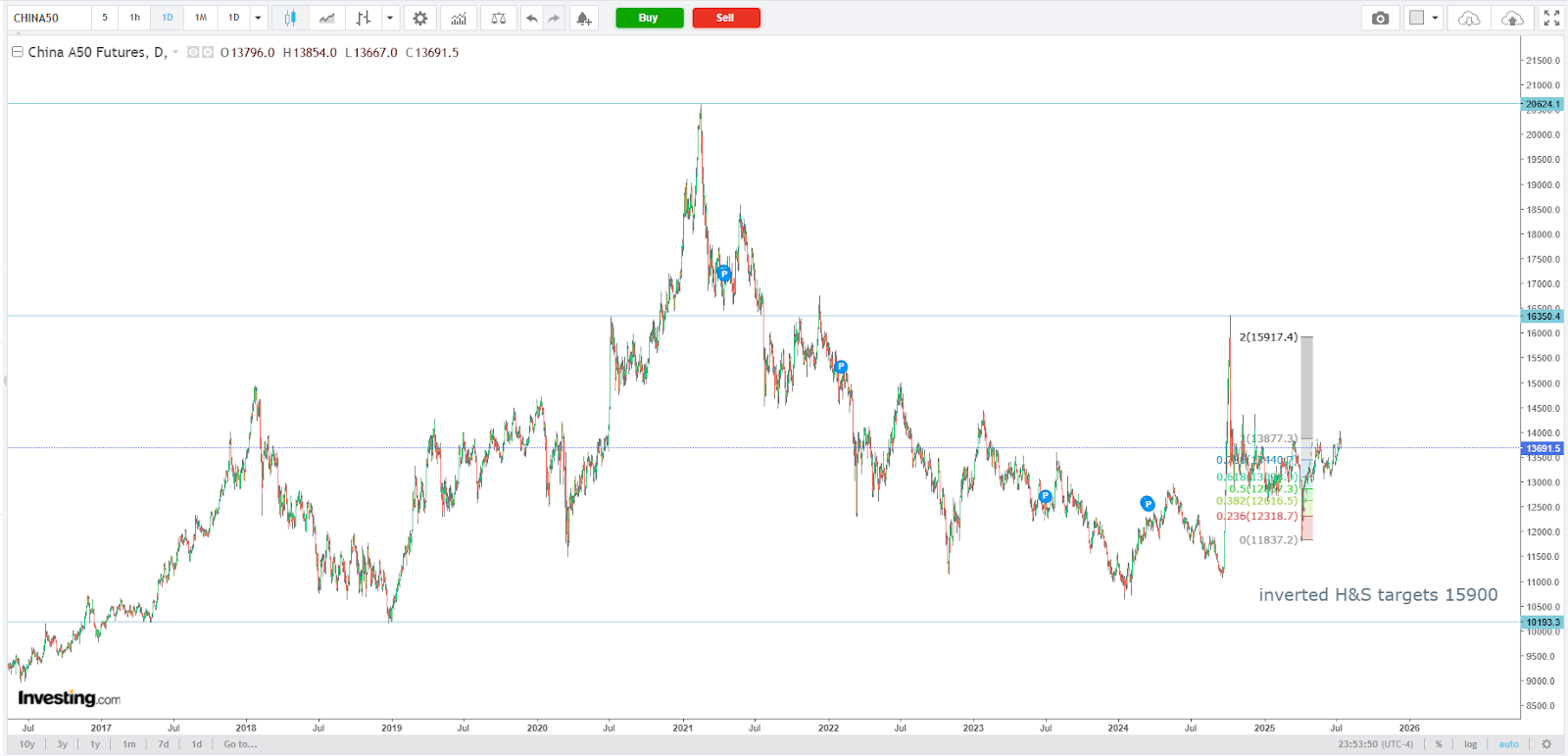Create a price alert bell icon
The width and height of the screenshot is (1568, 756).
tap(584, 18)
